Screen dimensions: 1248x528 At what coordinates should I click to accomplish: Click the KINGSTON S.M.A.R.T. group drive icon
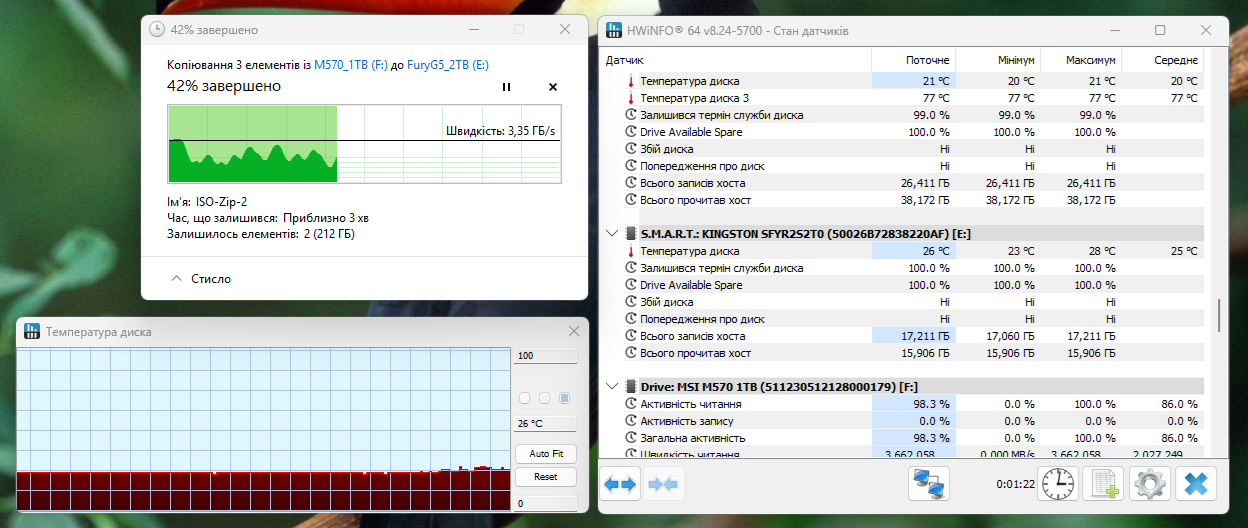[x=631, y=234]
